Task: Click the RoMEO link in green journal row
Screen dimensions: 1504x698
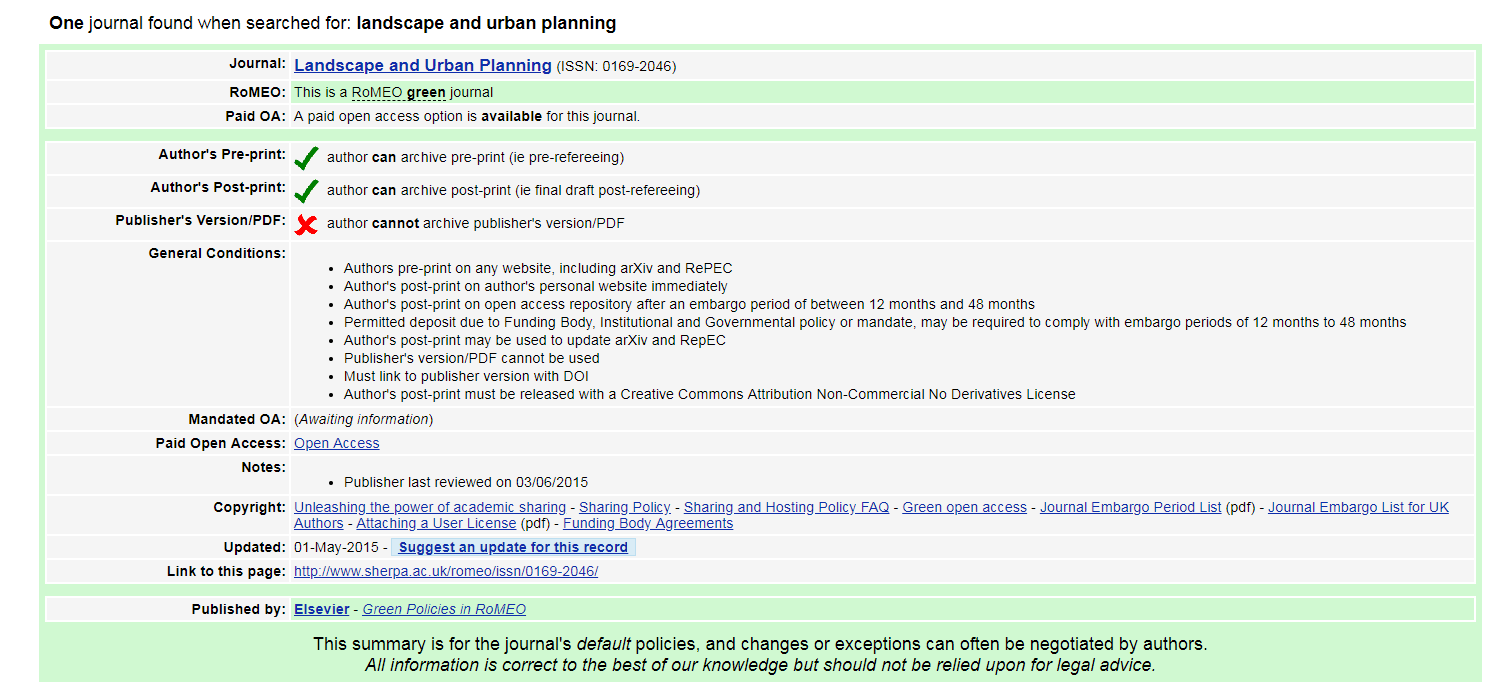Action: (376, 93)
